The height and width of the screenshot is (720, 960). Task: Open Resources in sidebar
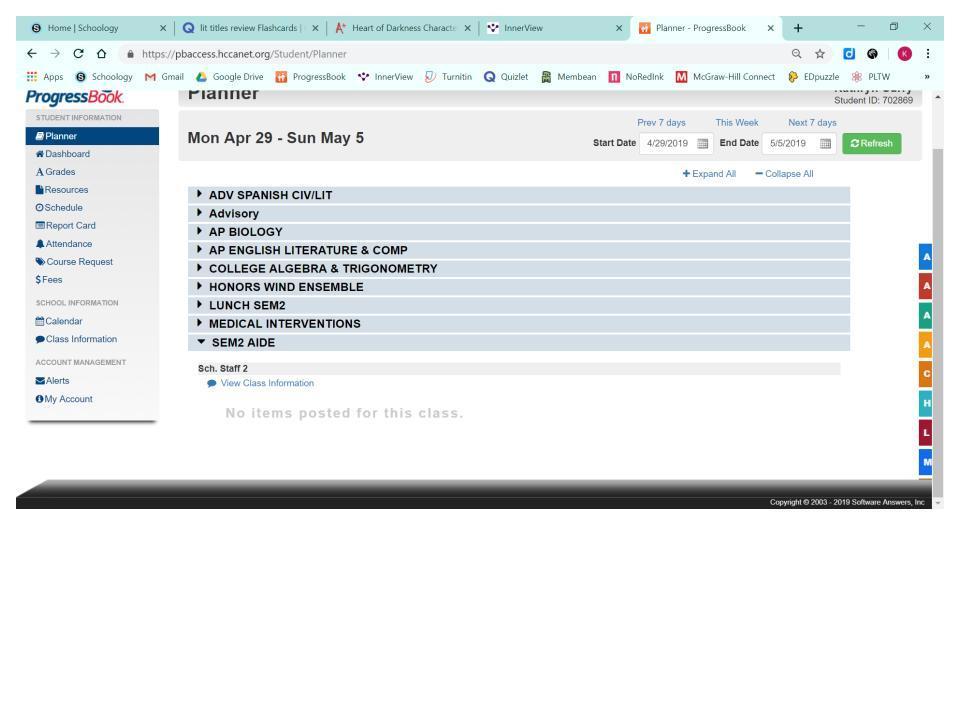(x=62, y=190)
